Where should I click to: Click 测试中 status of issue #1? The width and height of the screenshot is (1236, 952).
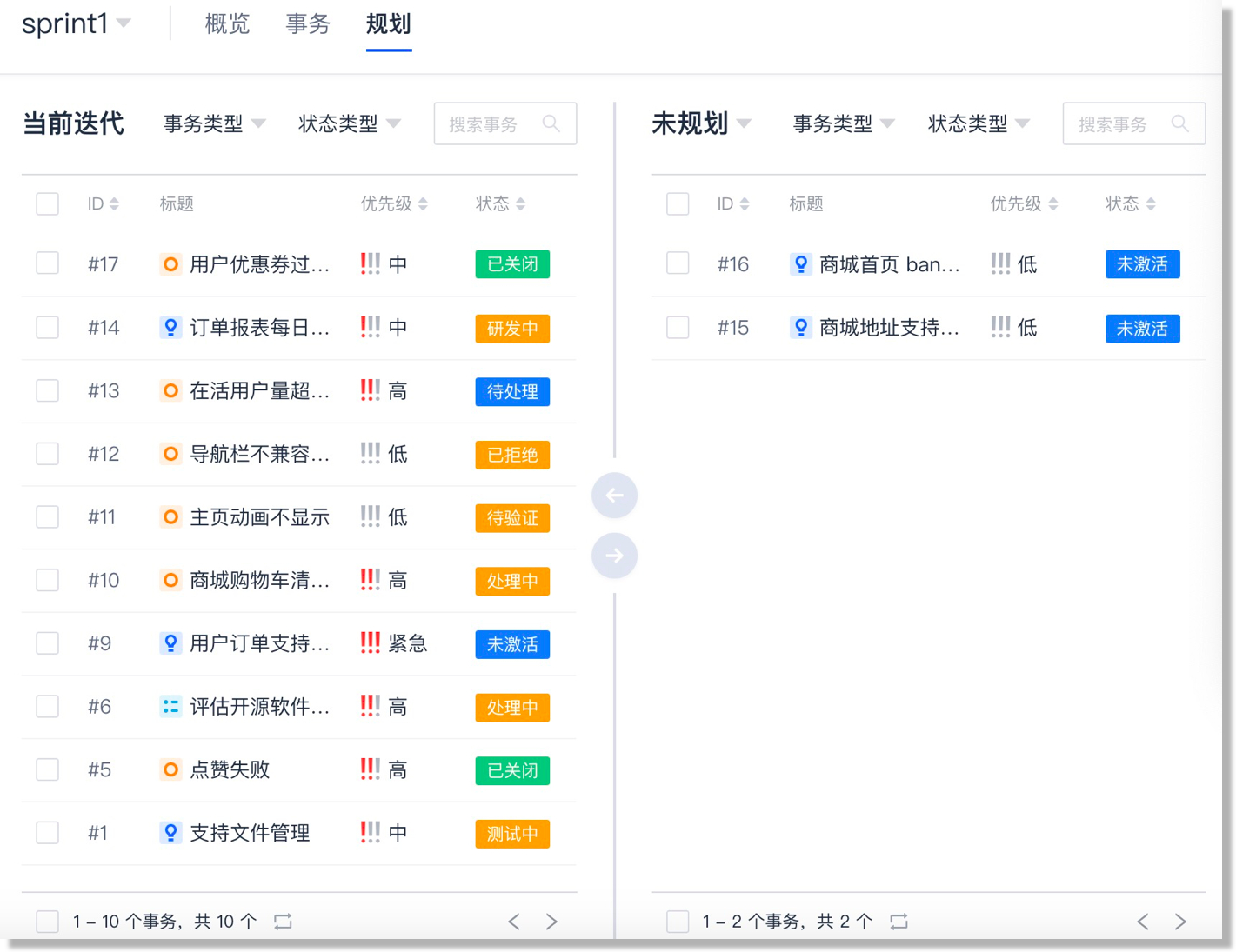512,834
